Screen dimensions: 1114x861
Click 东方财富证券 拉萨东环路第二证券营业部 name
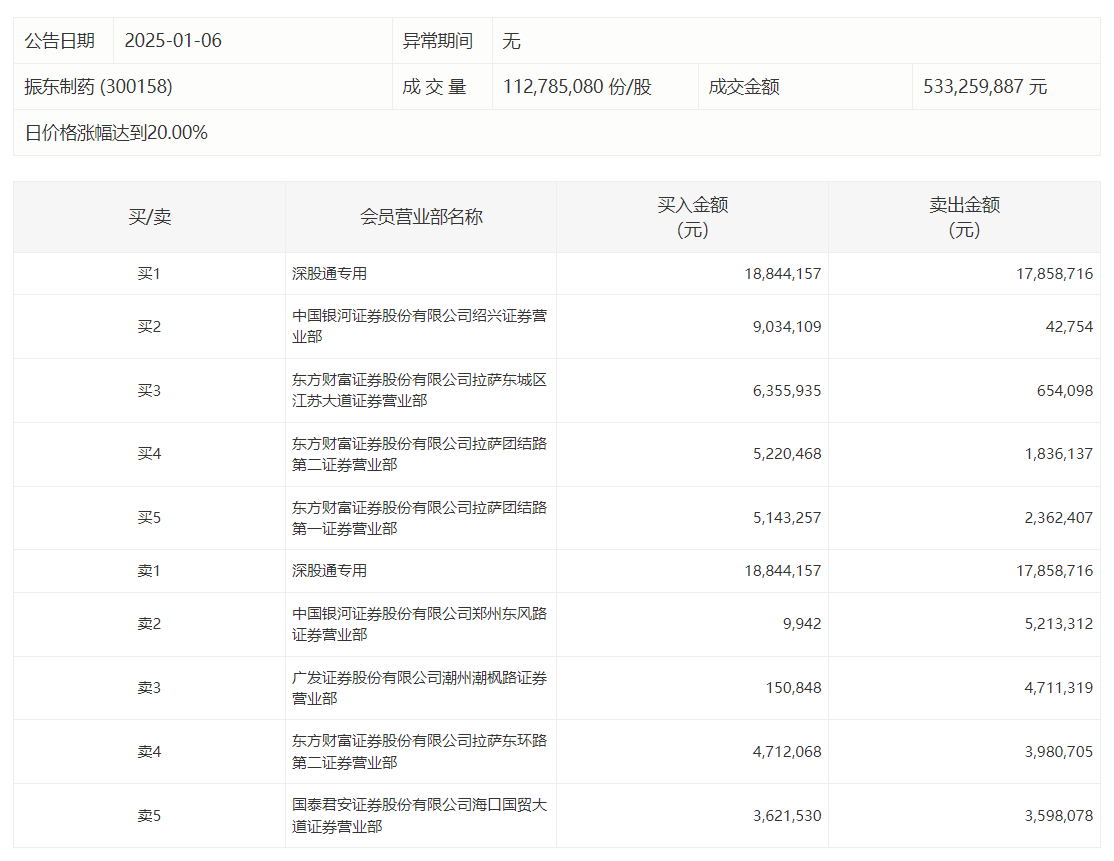[x=419, y=752]
